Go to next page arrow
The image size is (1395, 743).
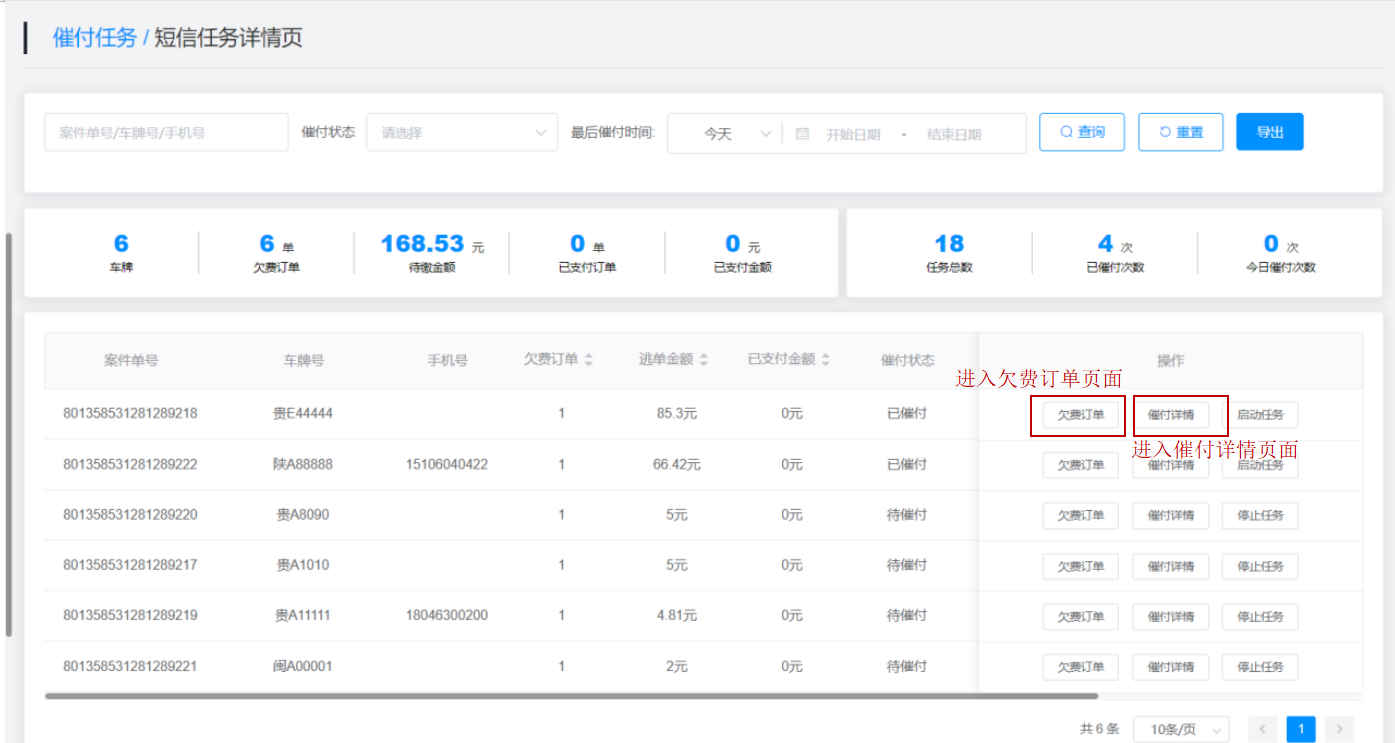coord(1339,729)
